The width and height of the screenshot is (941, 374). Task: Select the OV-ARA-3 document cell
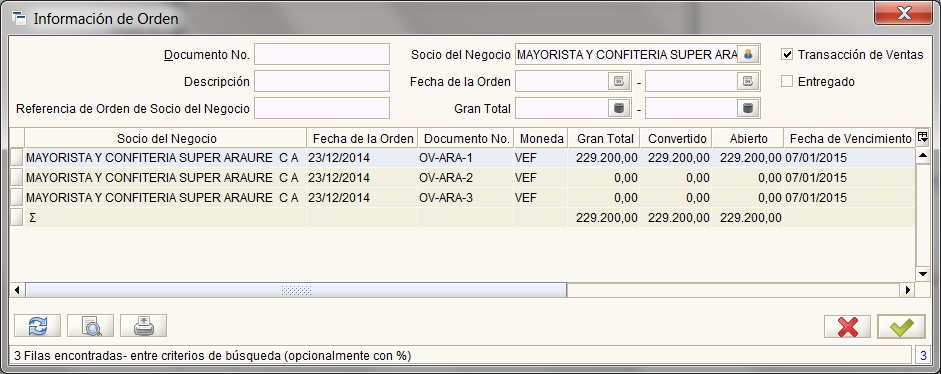tap(466, 198)
